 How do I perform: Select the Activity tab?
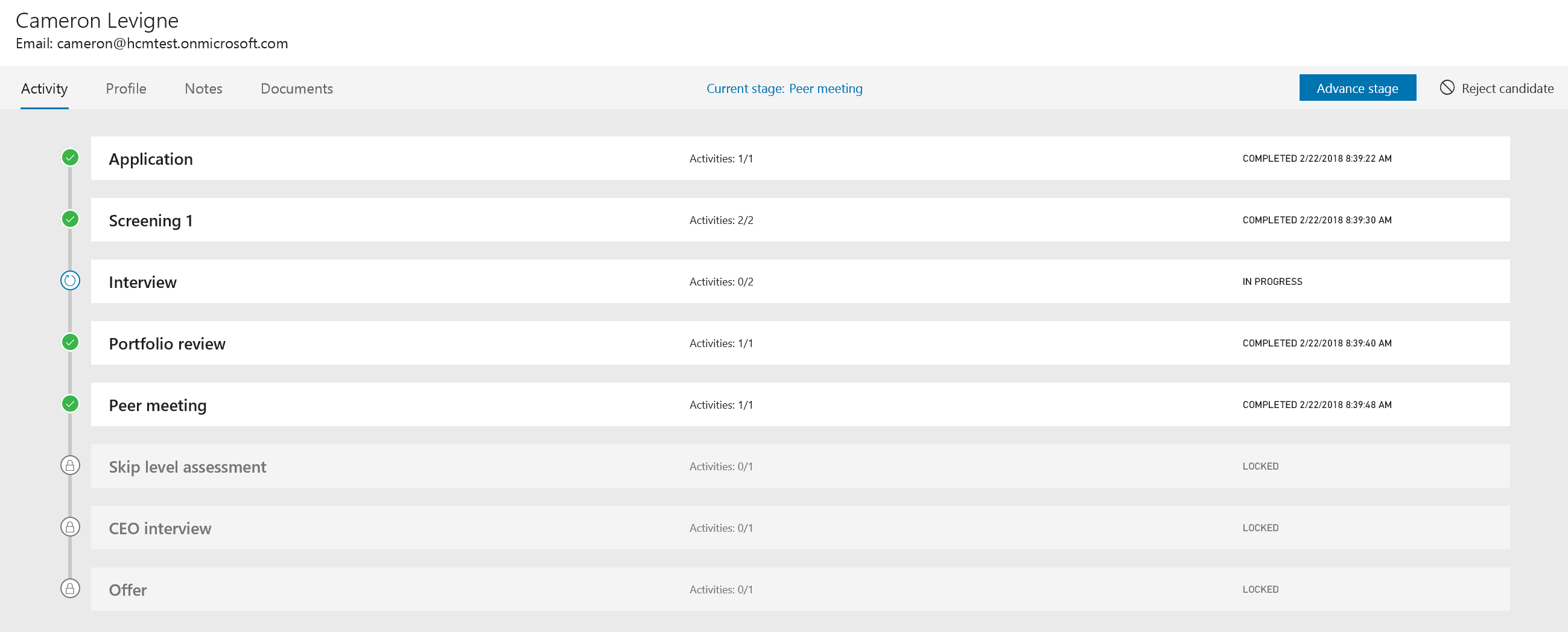(x=44, y=89)
